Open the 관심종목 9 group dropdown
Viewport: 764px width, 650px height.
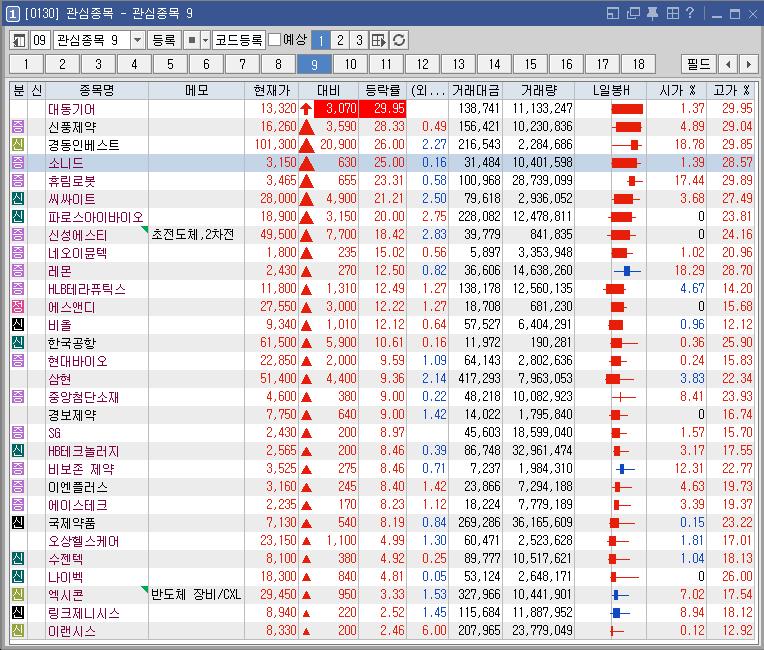137,40
